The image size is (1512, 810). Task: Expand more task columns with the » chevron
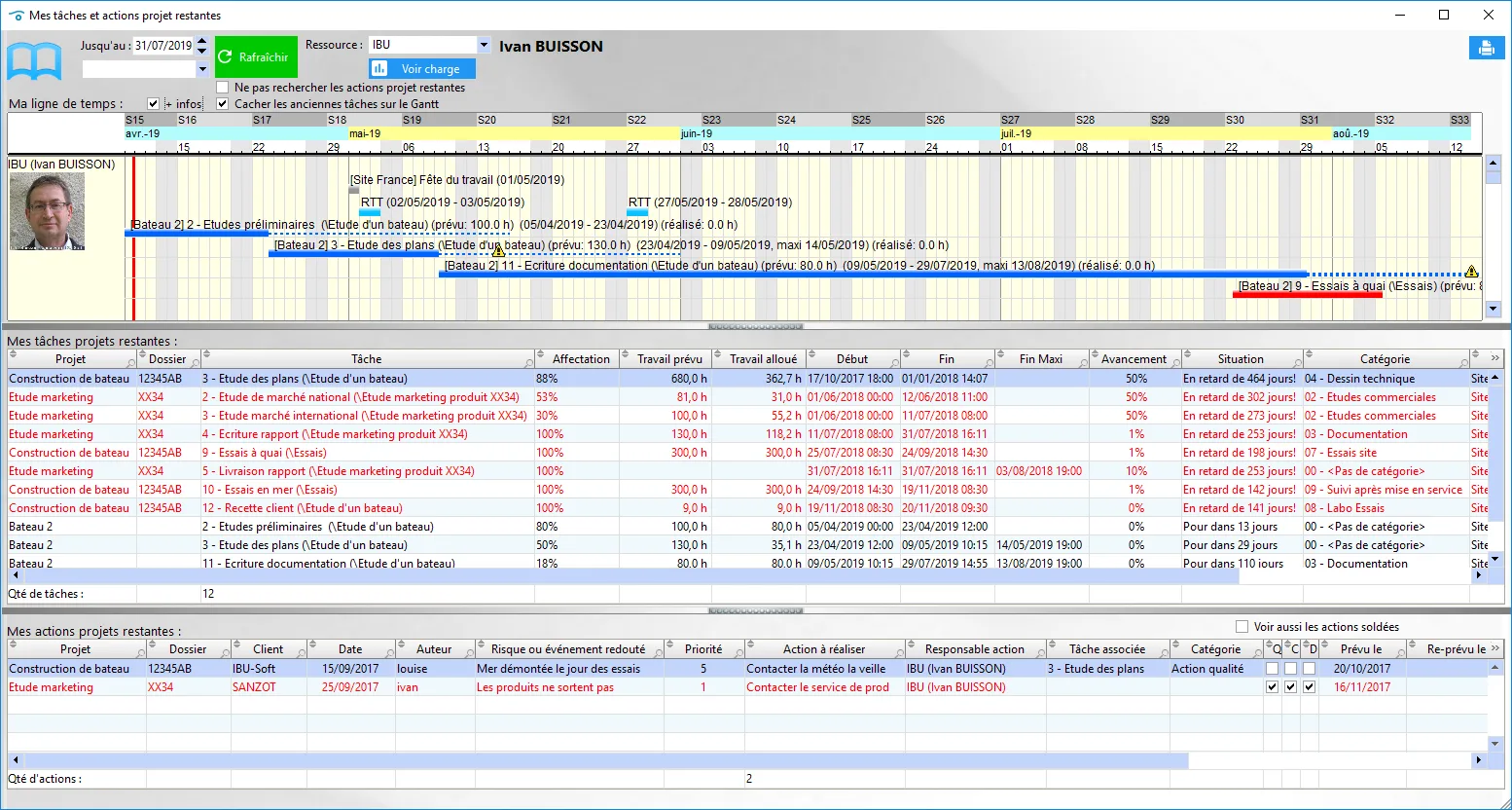[x=1495, y=358]
